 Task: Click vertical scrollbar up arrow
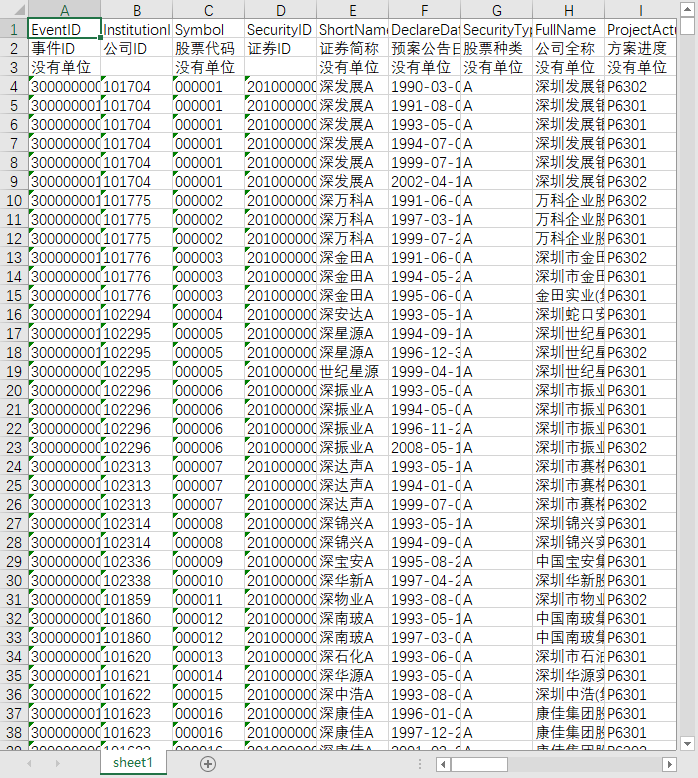click(687, 9)
